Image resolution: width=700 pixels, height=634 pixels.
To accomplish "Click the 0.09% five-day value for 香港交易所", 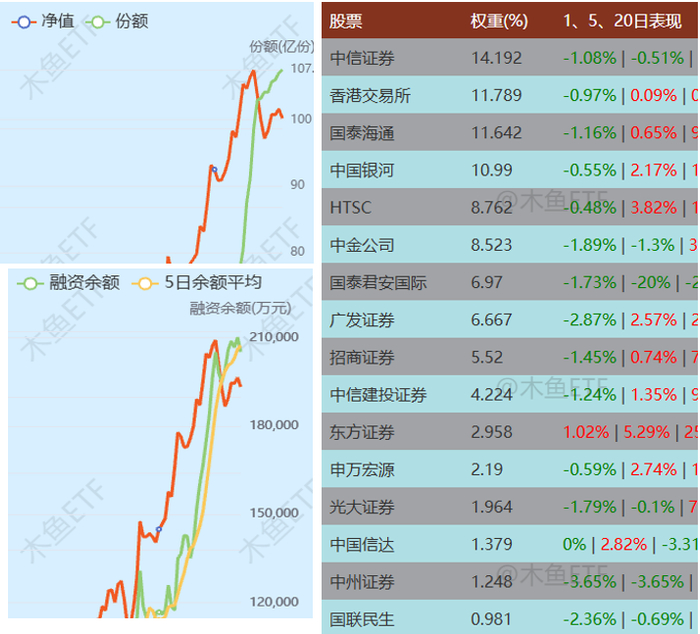I will tap(654, 95).
